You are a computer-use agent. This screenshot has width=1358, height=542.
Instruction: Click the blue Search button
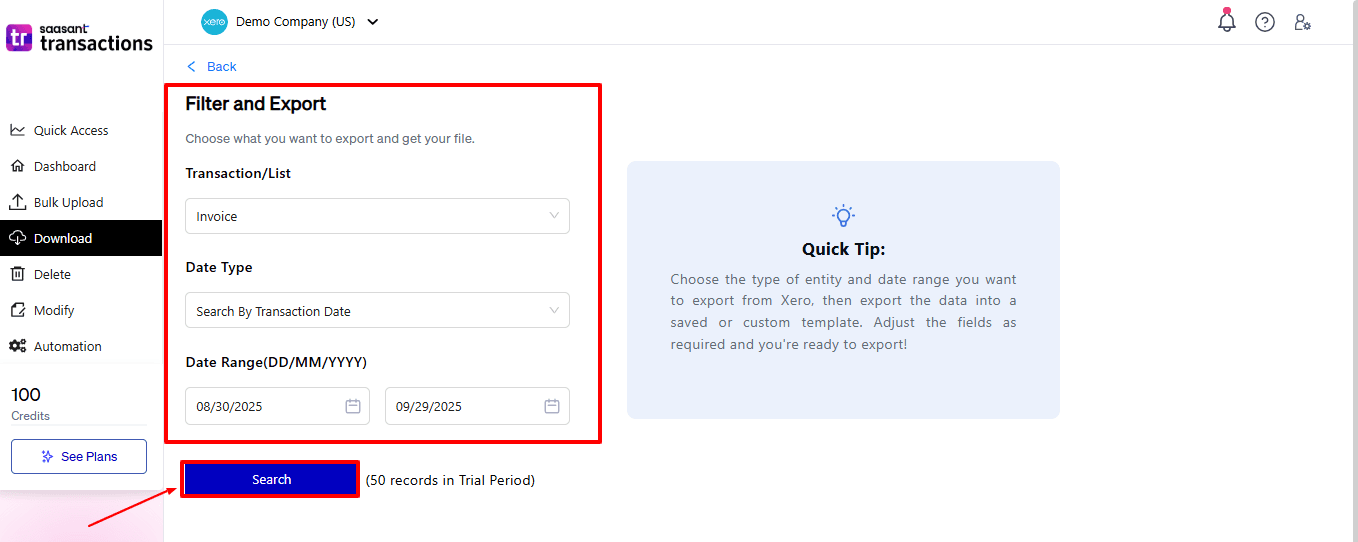271,480
